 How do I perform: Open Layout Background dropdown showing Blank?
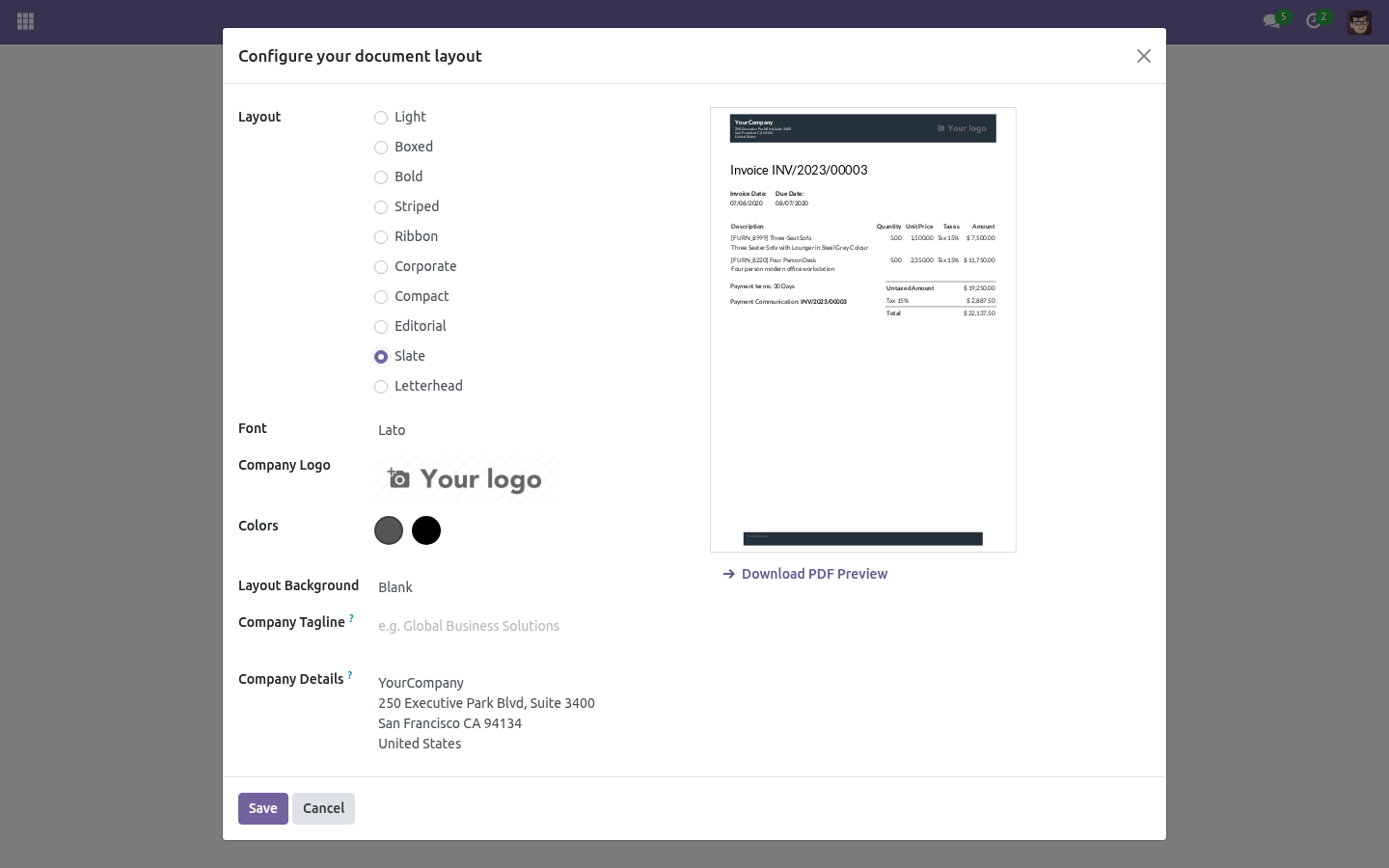(527, 587)
